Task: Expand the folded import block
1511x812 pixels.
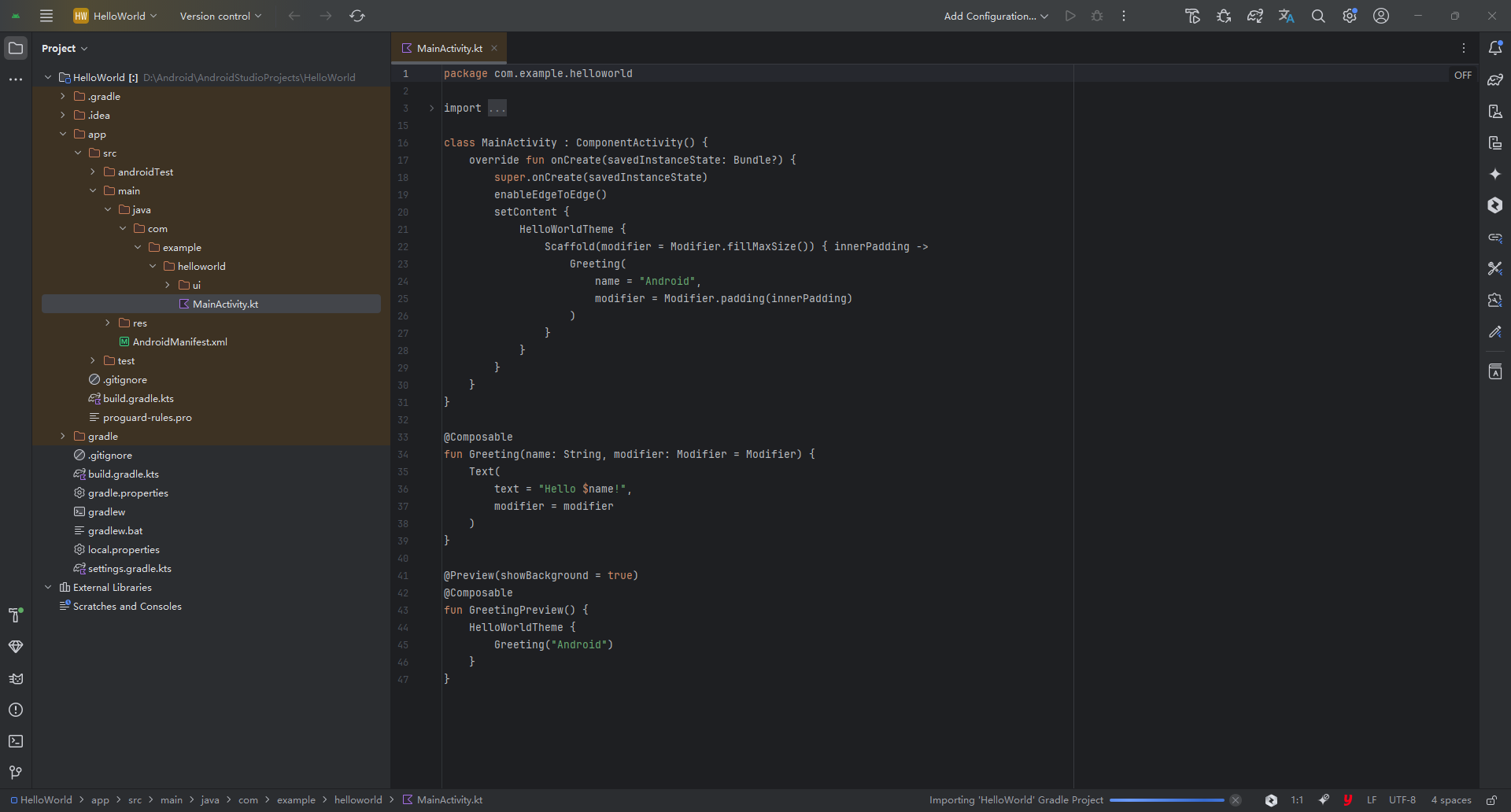Action: [x=431, y=108]
